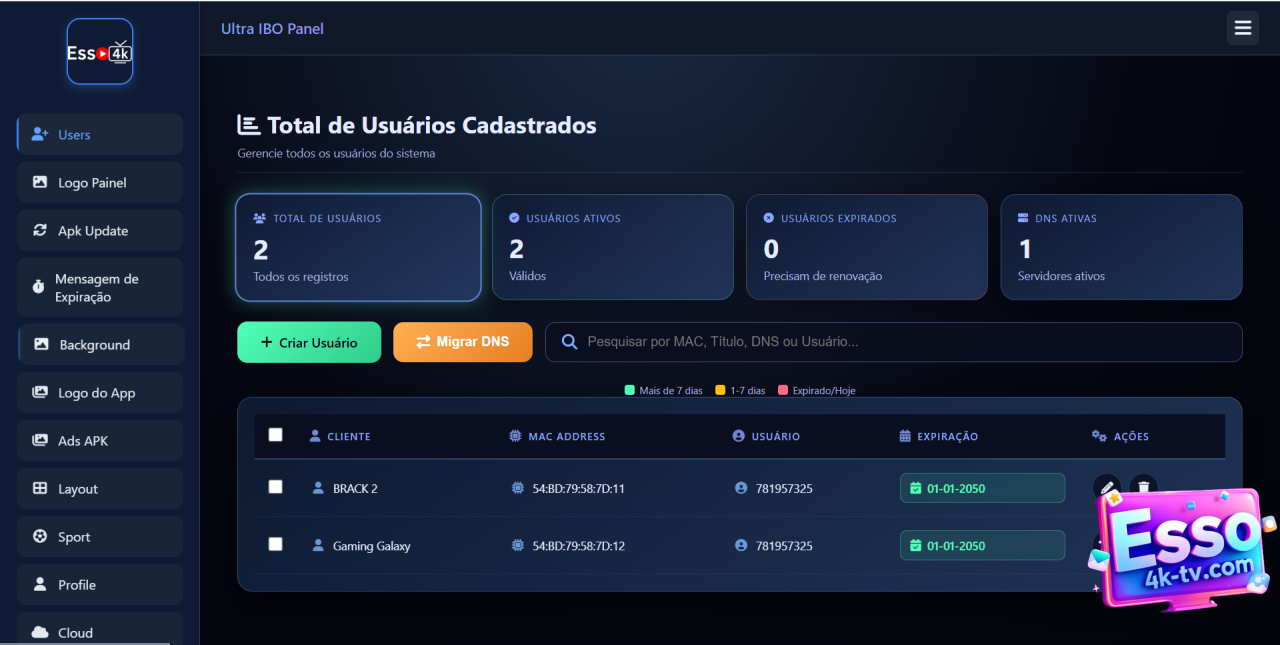Click the search field for MAC or user
Viewport: 1280px width, 645px height.
tap(900, 342)
